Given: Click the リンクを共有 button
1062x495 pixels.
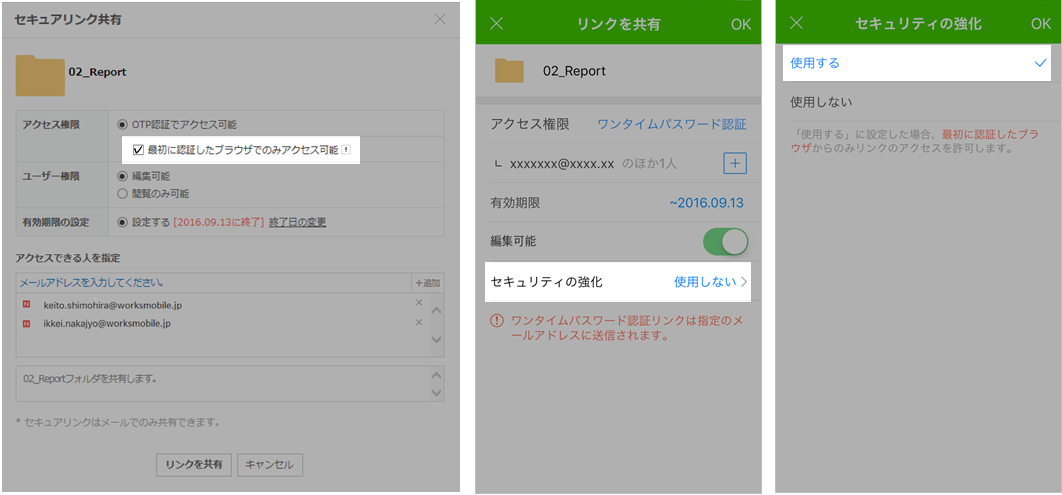Looking at the screenshot, I should pos(194,465).
